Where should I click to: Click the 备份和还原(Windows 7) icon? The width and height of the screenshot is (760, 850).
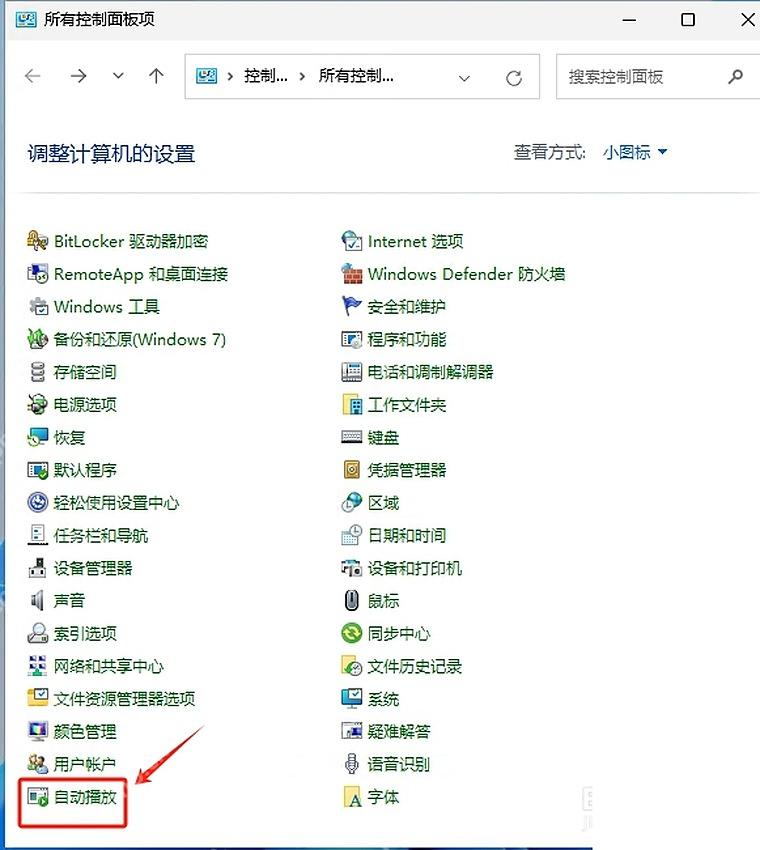(x=37, y=339)
